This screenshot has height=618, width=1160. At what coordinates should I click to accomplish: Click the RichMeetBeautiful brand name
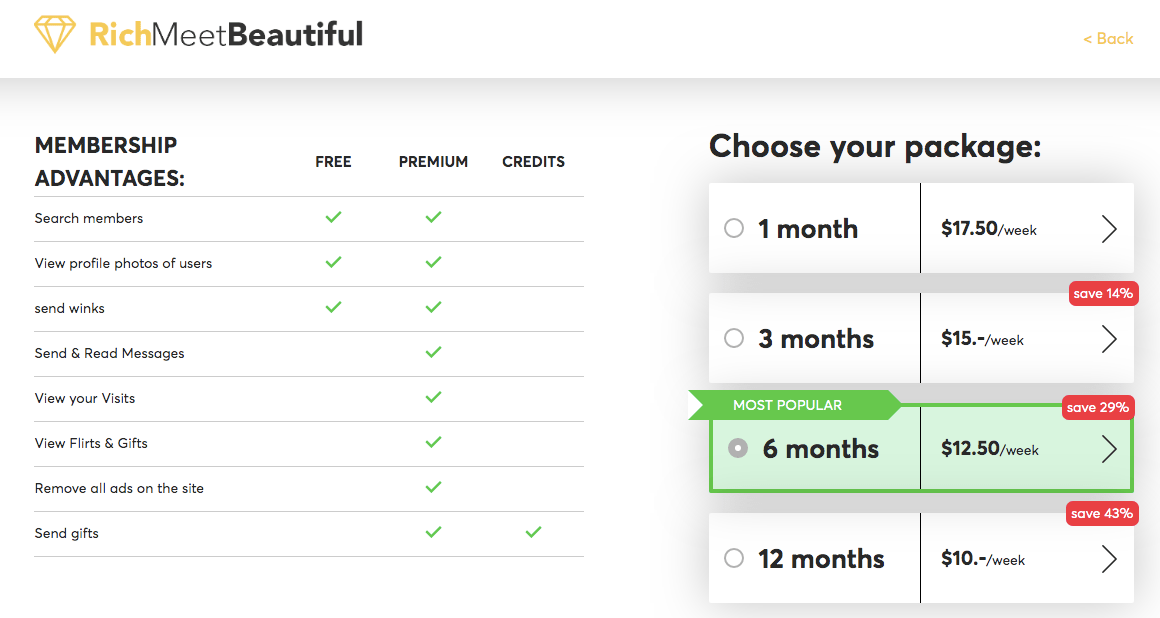click(225, 32)
